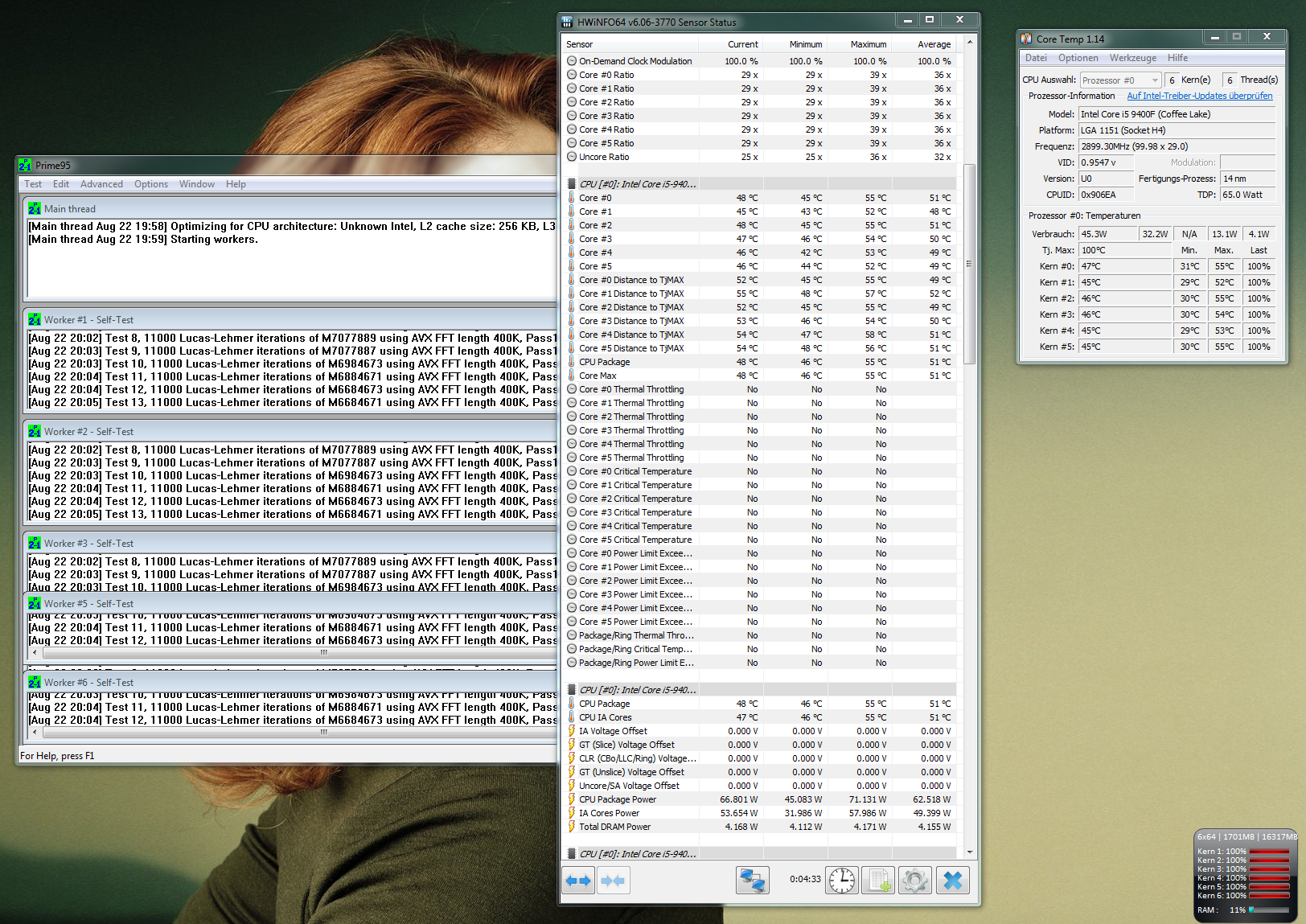Click the scroll-up arrow of HWiNFO sensor list
Screen dimensions: 1306x924
pos(969,42)
